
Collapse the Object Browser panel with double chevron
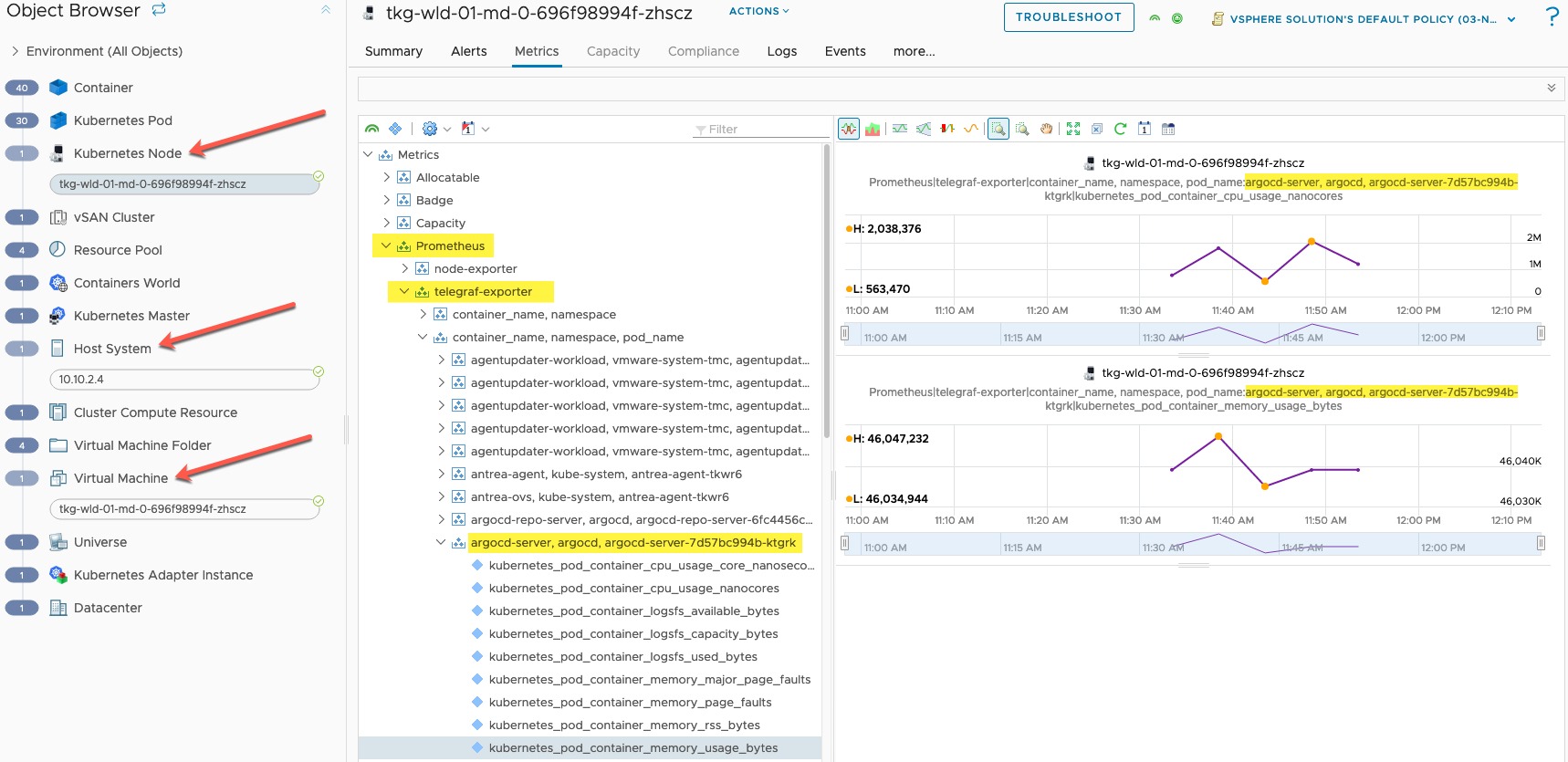pos(326,10)
